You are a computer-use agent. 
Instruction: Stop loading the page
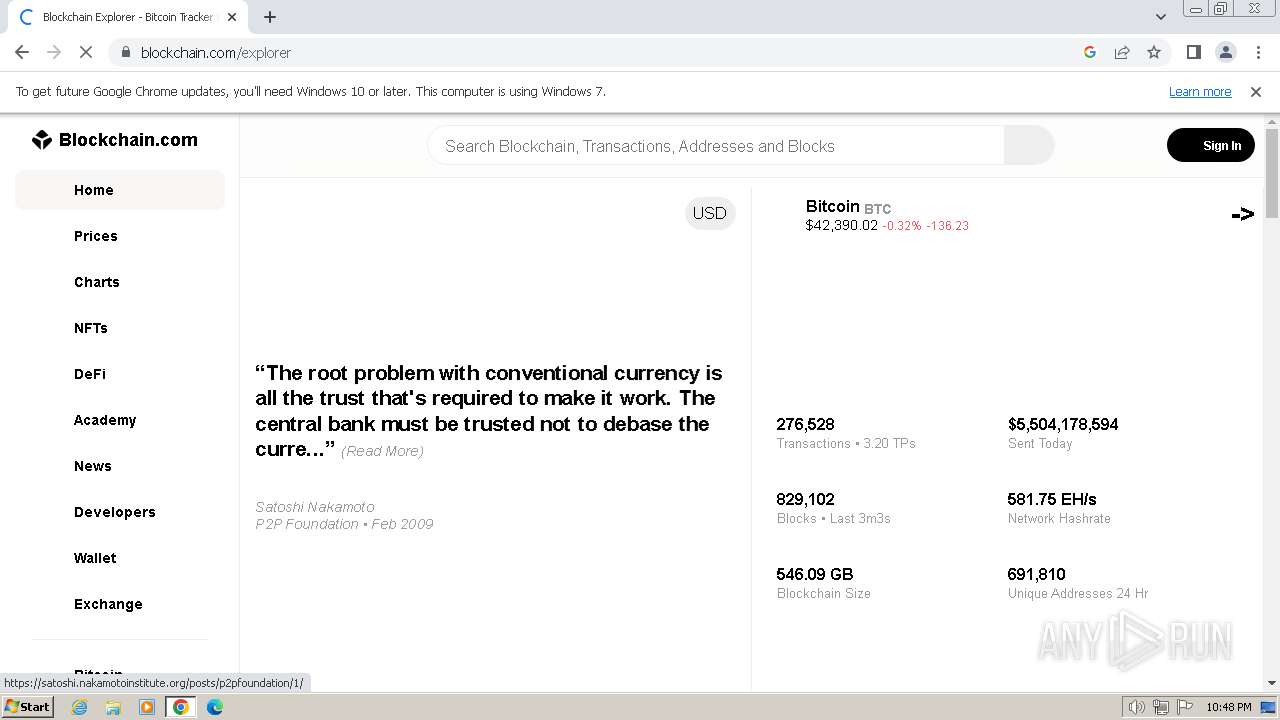pyautogui.click(x=86, y=52)
